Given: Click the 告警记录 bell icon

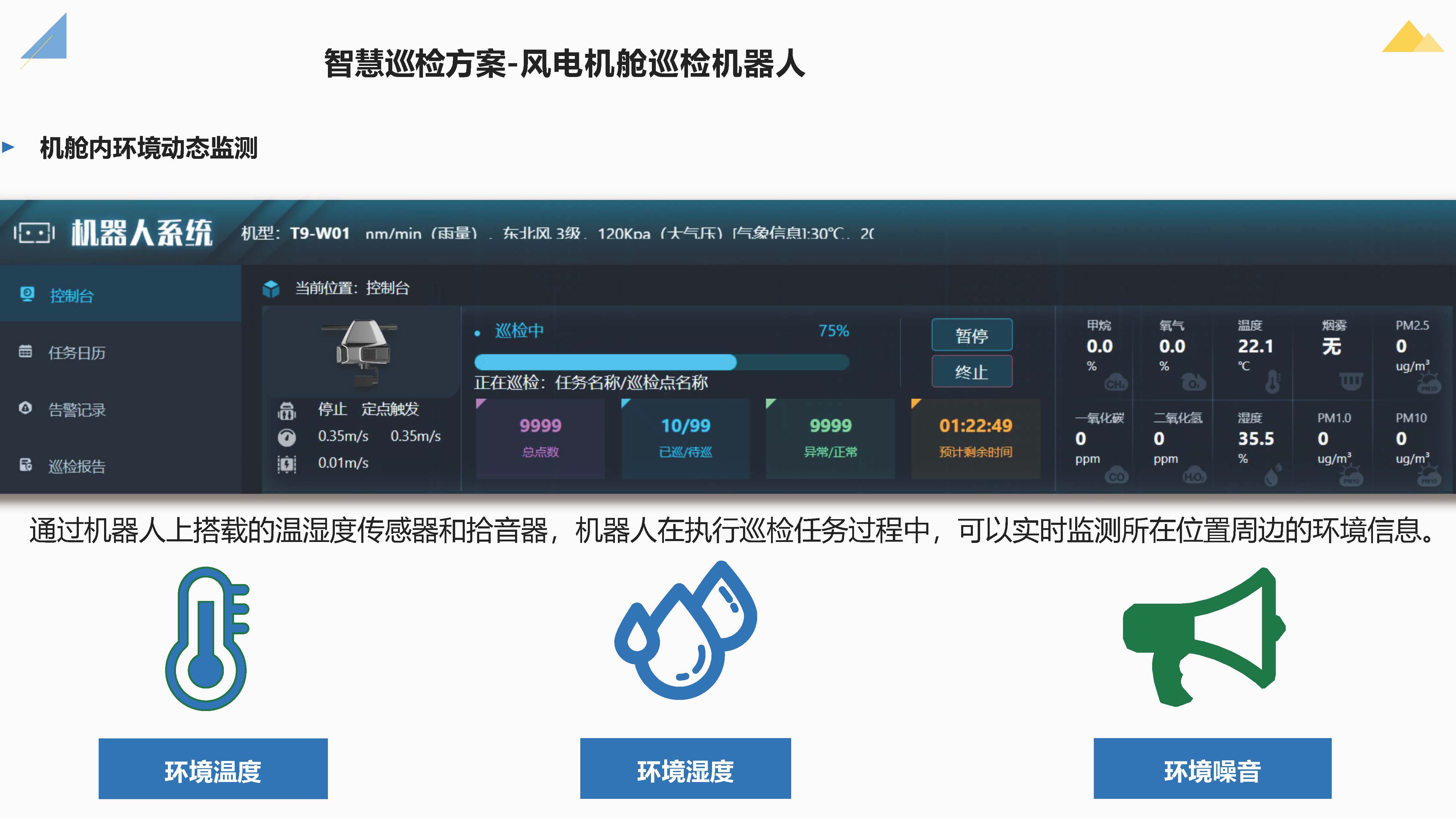Looking at the screenshot, I should (x=26, y=408).
